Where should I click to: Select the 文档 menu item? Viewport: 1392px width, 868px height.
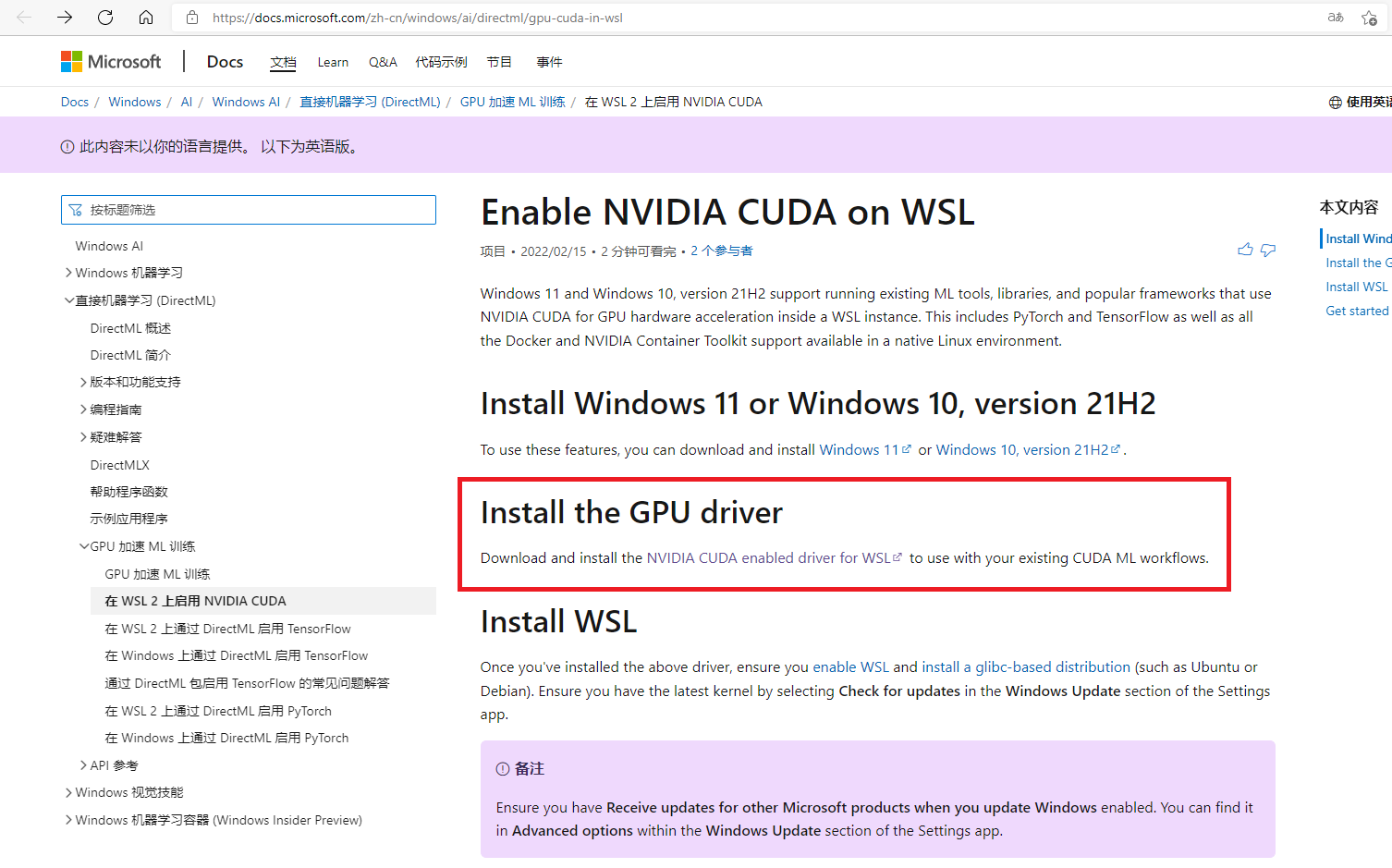(283, 62)
